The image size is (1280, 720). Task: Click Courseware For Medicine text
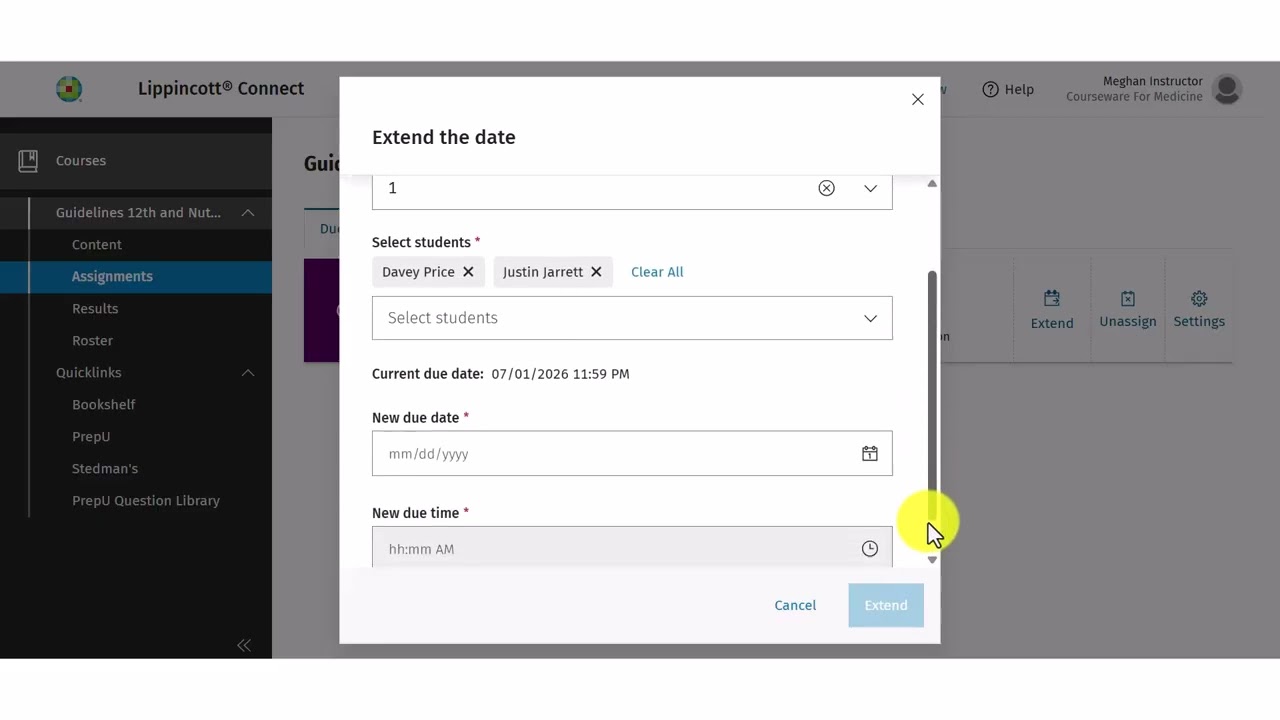[1134, 97]
